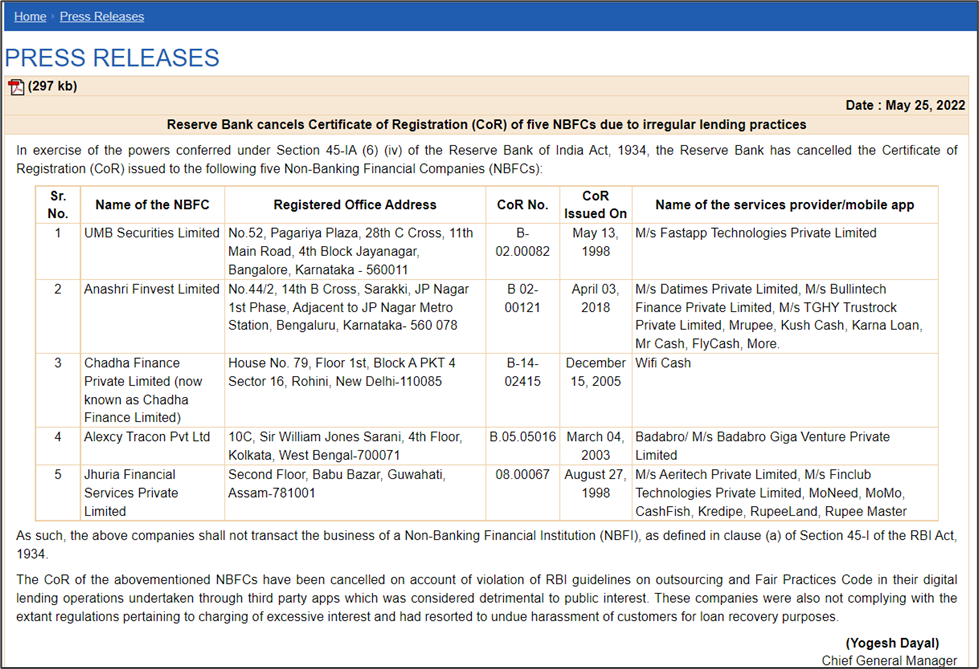This screenshot has height=669, width=979.
Task: Open the Home breadcrumb link
Action: 30,17
